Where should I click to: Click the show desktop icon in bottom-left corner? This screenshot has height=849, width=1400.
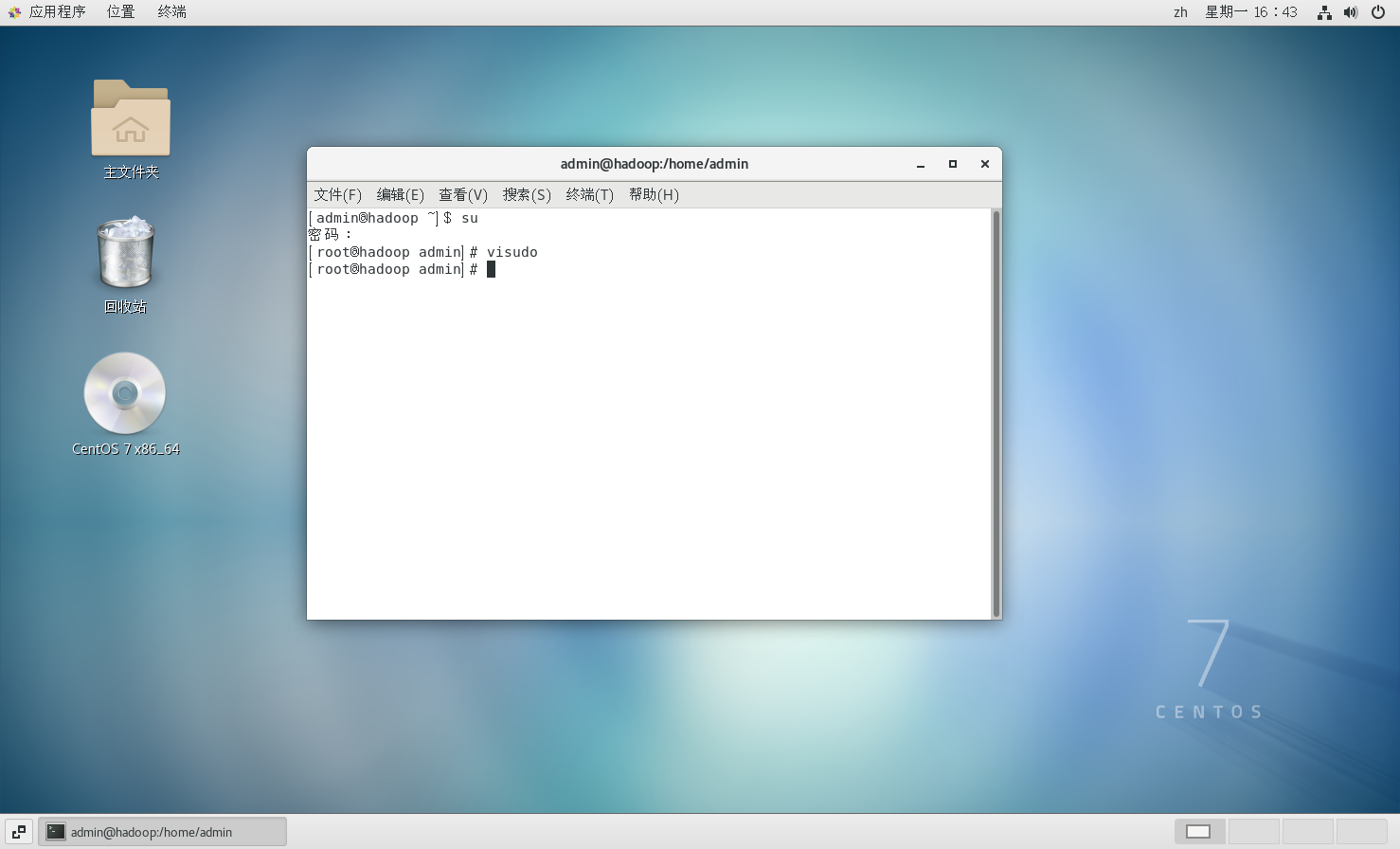point(17,831)
